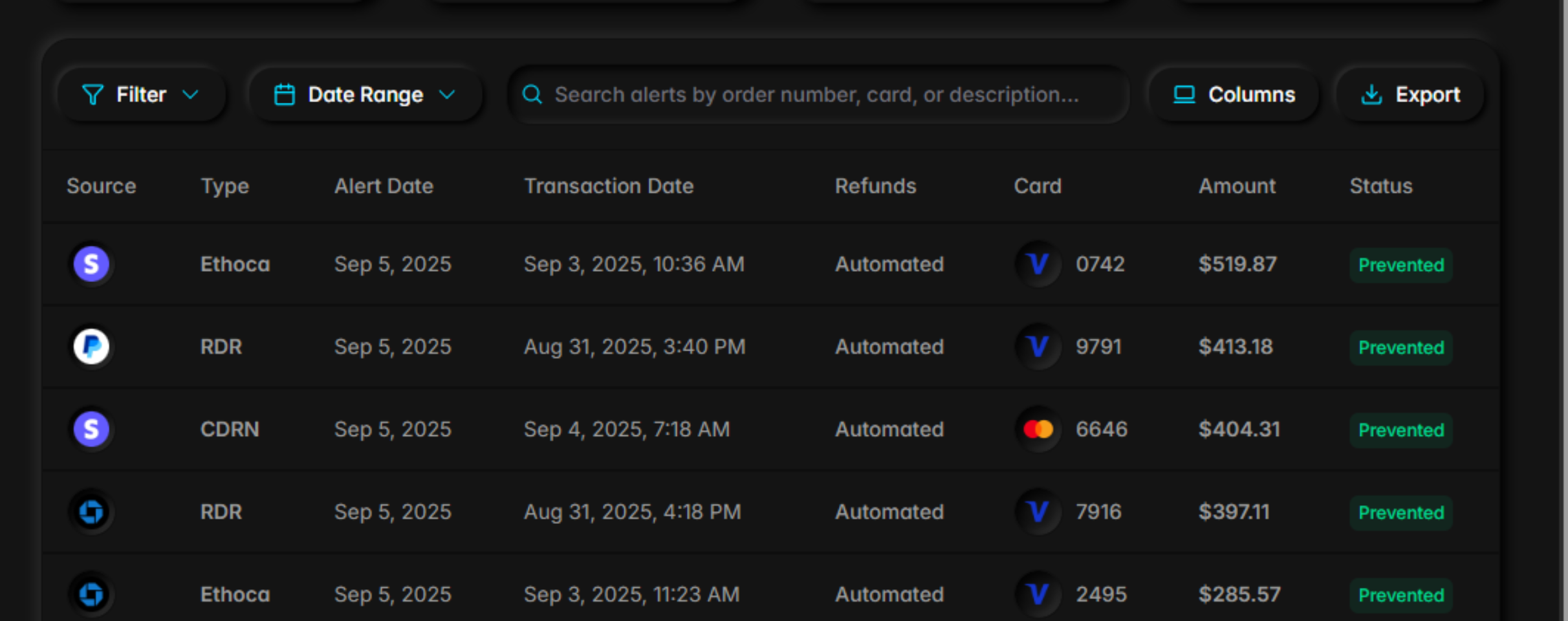Click the Mastercard logo beside card 6646
The image size is (1568, 621).
(1038, 430)
